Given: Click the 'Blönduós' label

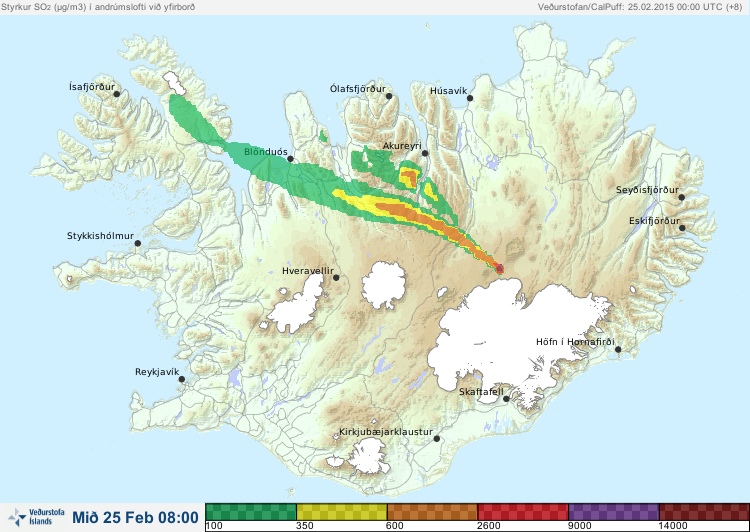Looking at the screenshot, I should click(x=266, y=152).
